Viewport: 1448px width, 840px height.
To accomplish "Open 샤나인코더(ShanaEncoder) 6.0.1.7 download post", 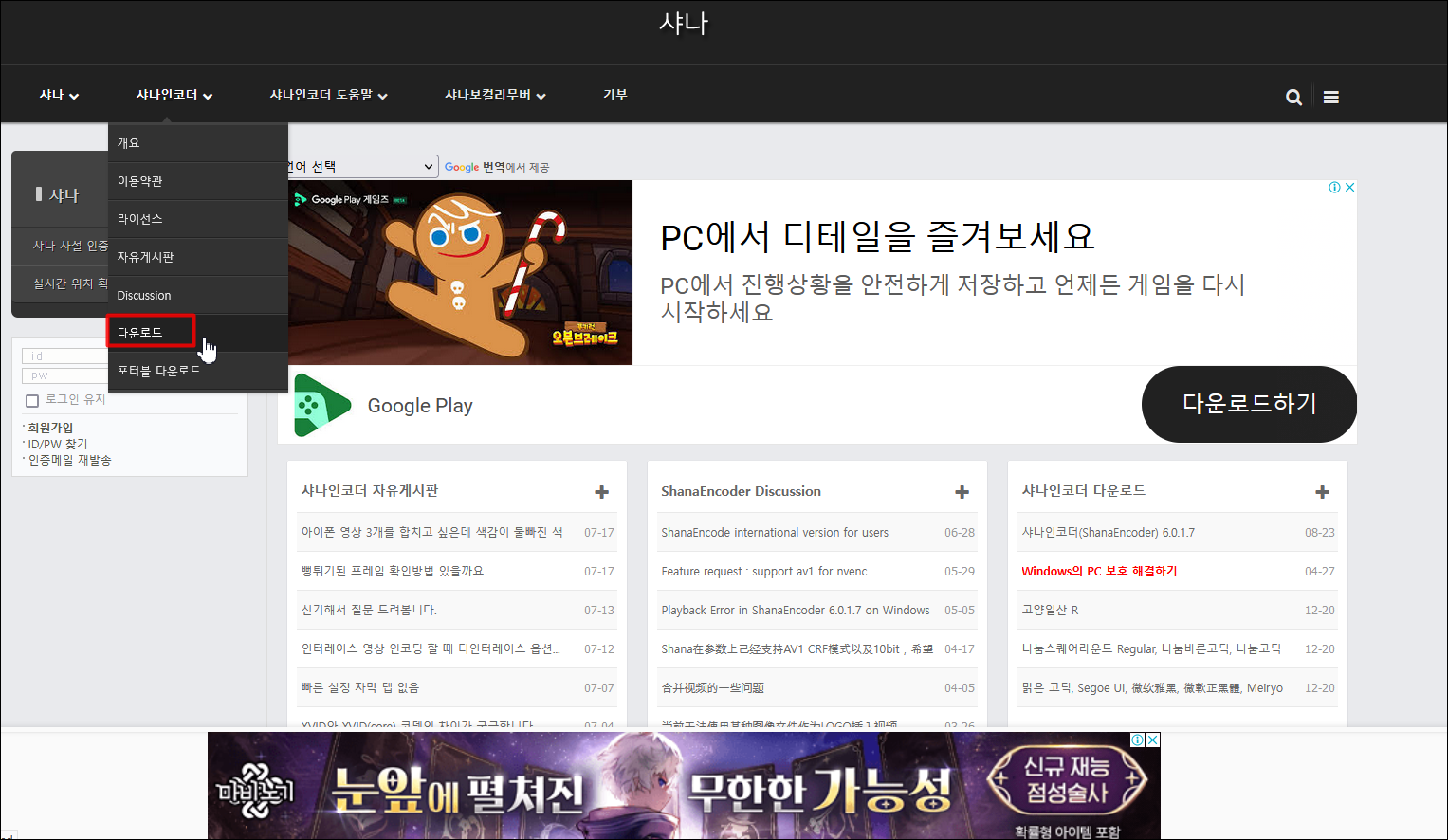I will (x=1108, y=533).
